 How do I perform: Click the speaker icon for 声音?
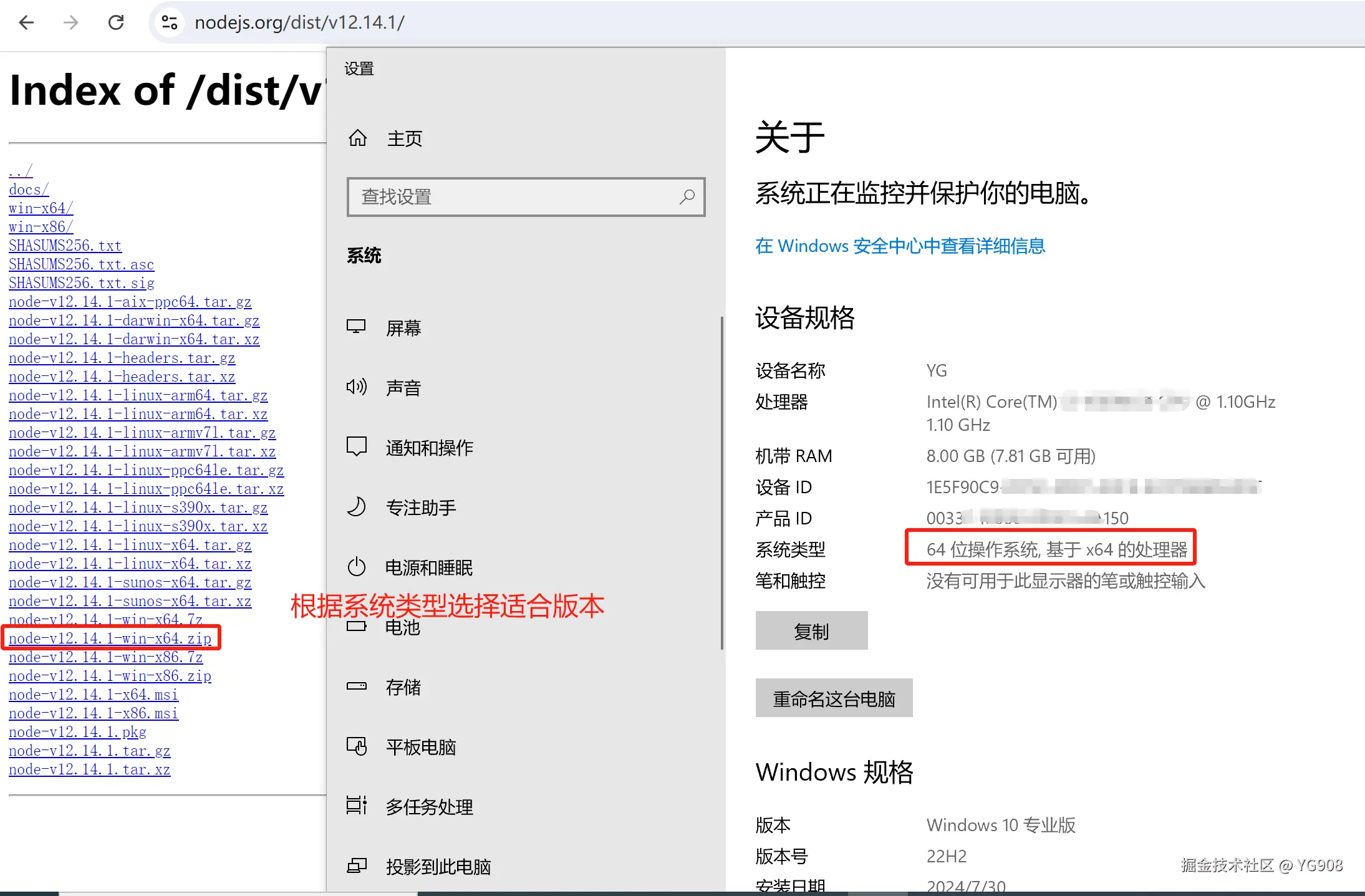(x=356, y=387)
